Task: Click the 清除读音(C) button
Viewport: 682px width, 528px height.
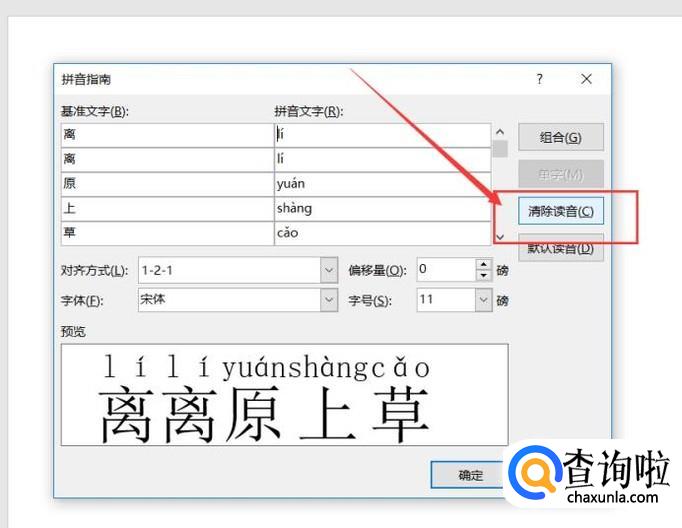Action: pyautogui.click(x=561, y=211)
